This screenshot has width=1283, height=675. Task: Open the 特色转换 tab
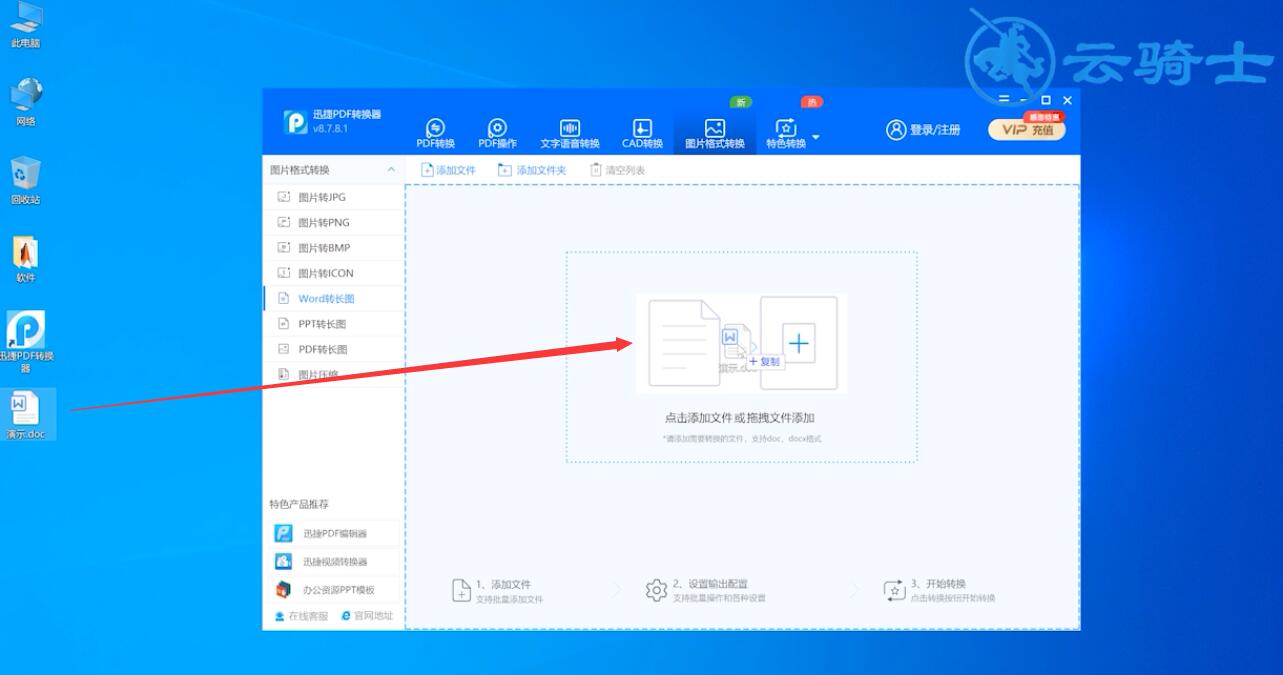[x=786, y=134]
